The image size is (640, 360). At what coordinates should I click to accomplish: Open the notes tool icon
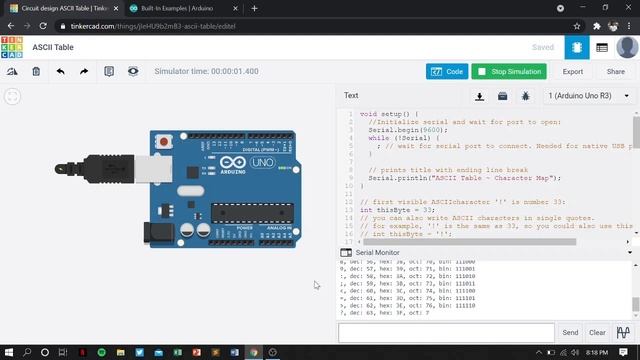pyautogui.click(x=109, y=71)
